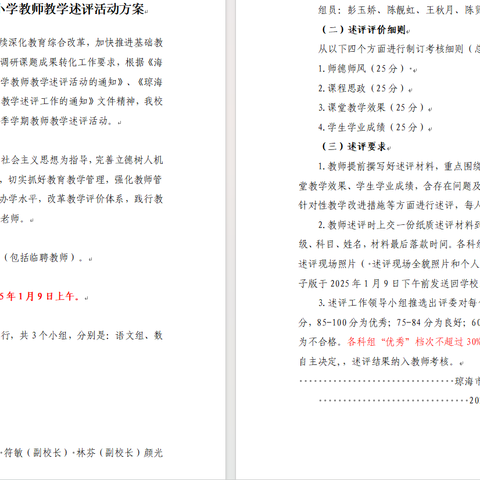Click line '办学水平，改革教学评价体系'
Image resolution: width=480 pixels, height=480 pixels.
(x=81, y=199)
